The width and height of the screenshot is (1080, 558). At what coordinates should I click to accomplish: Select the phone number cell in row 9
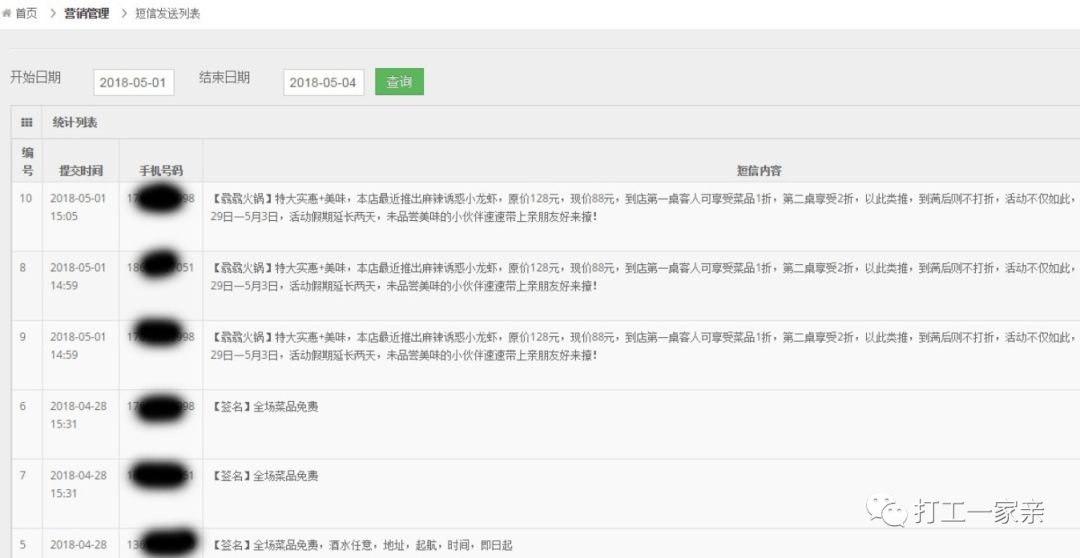(161, 337)
